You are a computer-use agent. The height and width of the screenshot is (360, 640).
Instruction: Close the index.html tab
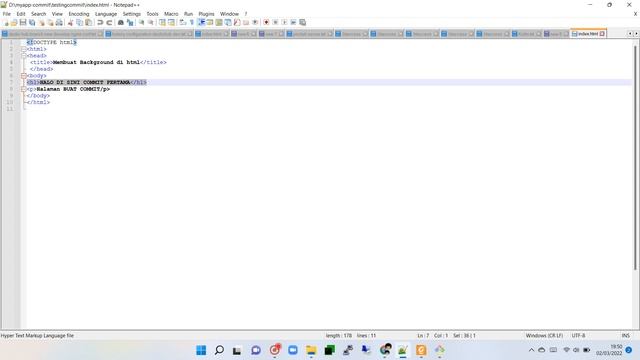point(602,34)
